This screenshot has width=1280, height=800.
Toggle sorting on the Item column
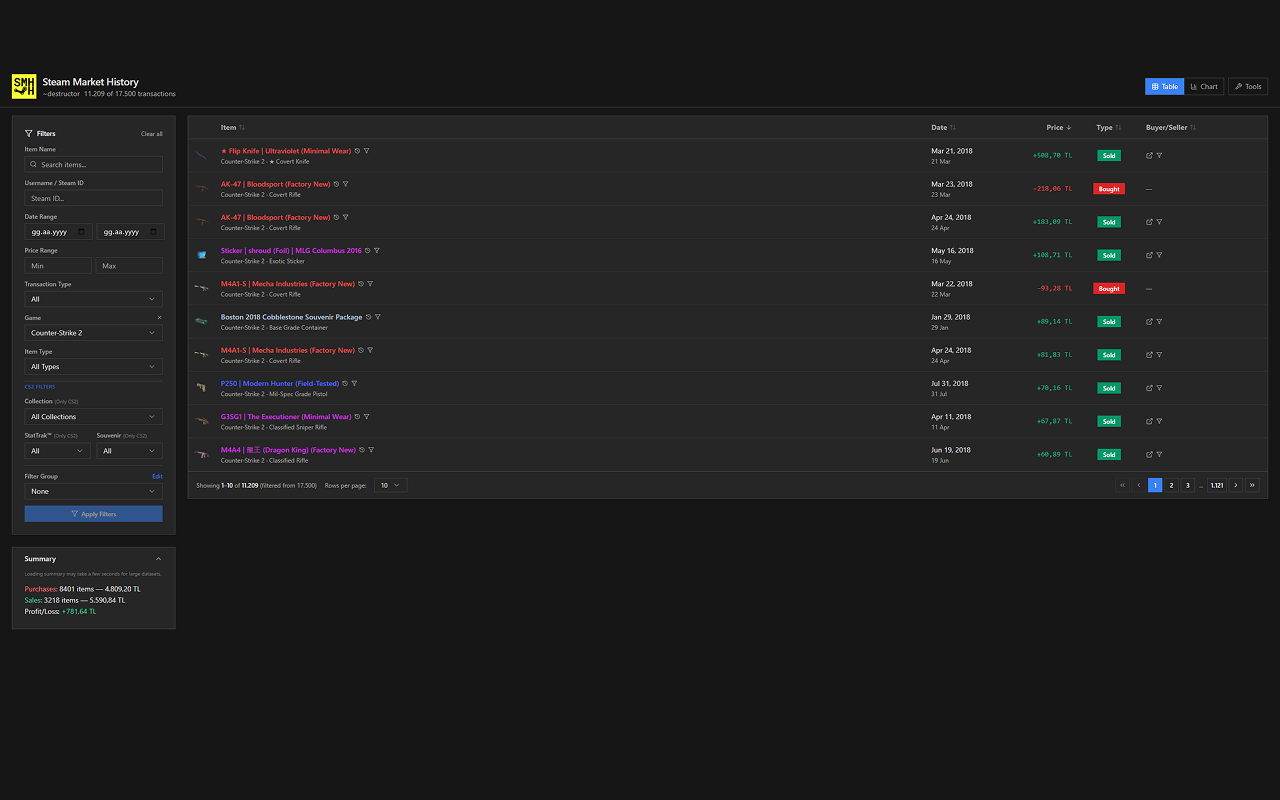pyautogui.click(x=242, y=127)
